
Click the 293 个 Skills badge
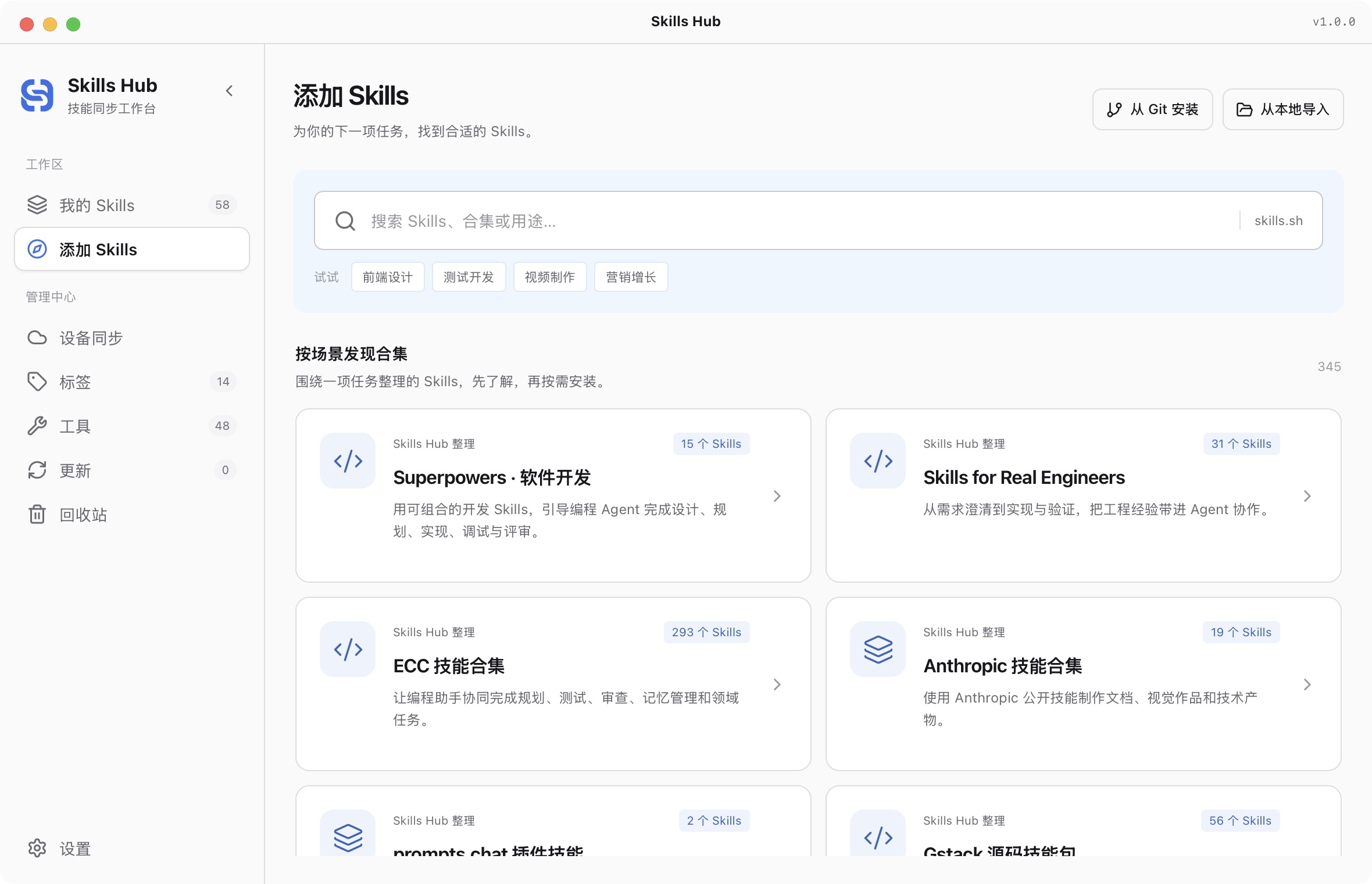(706, 632)
